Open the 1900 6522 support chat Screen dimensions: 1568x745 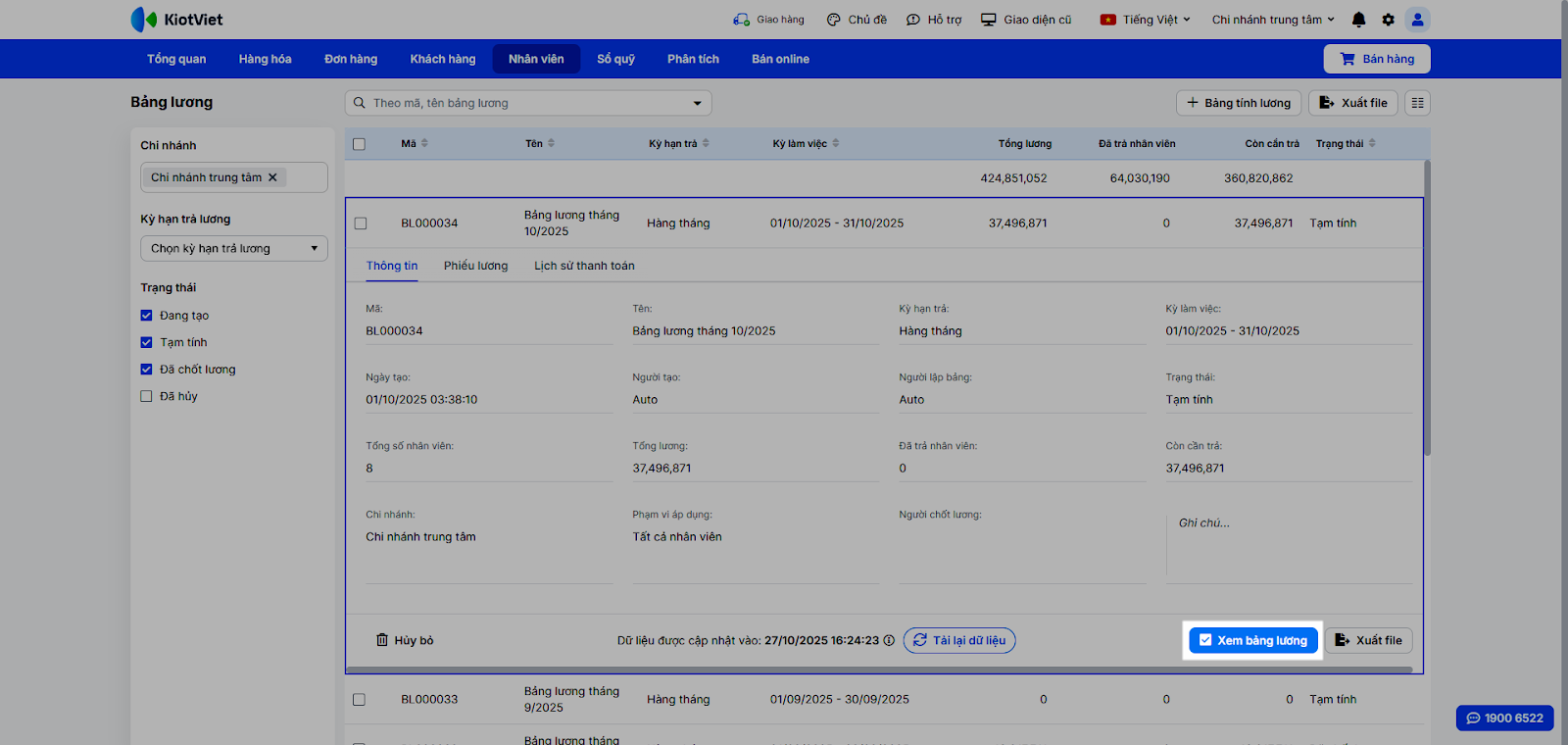coord(1504,719)
